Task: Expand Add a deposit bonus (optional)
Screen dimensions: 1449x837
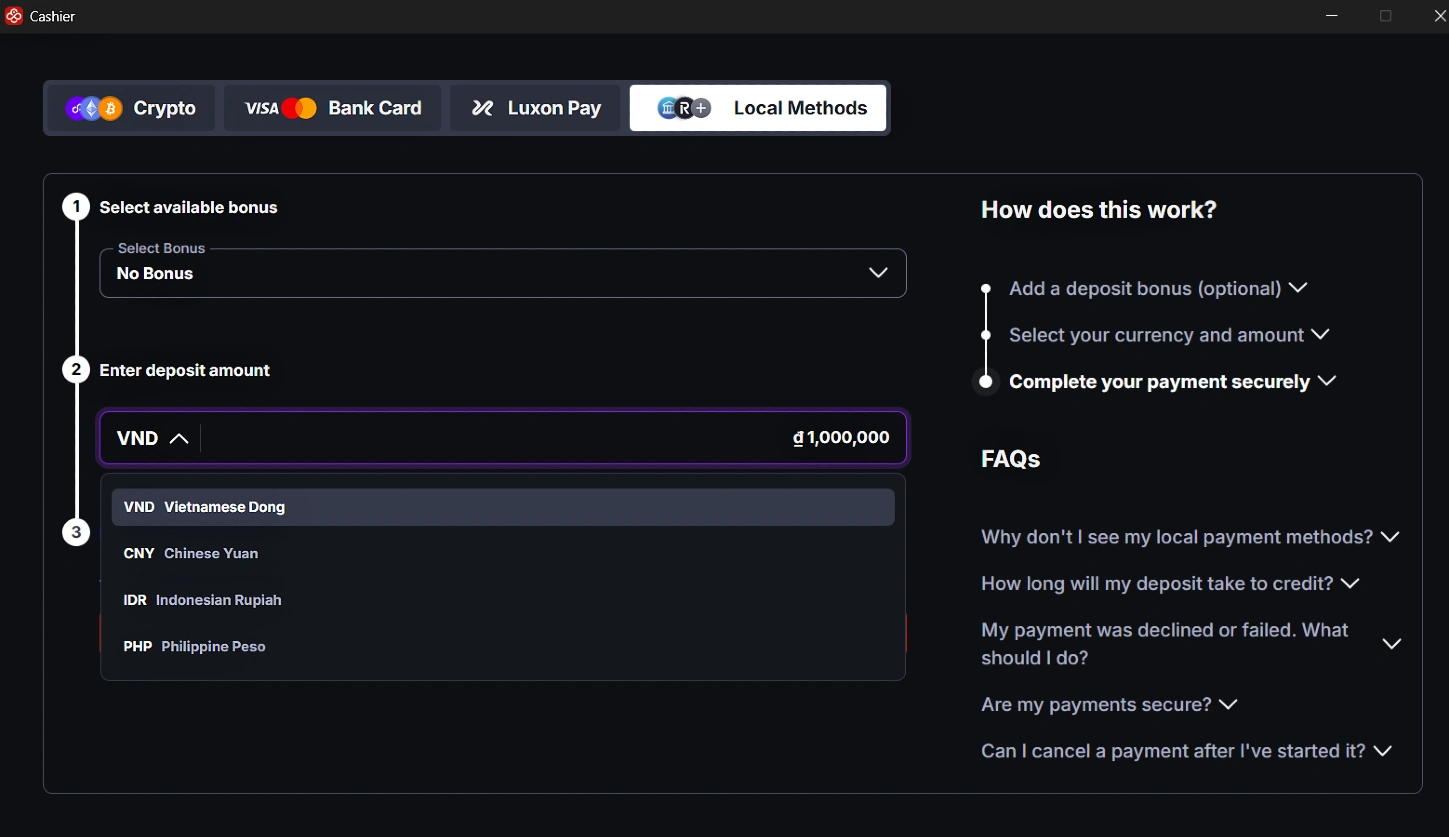Action: tap(1158, 288)
